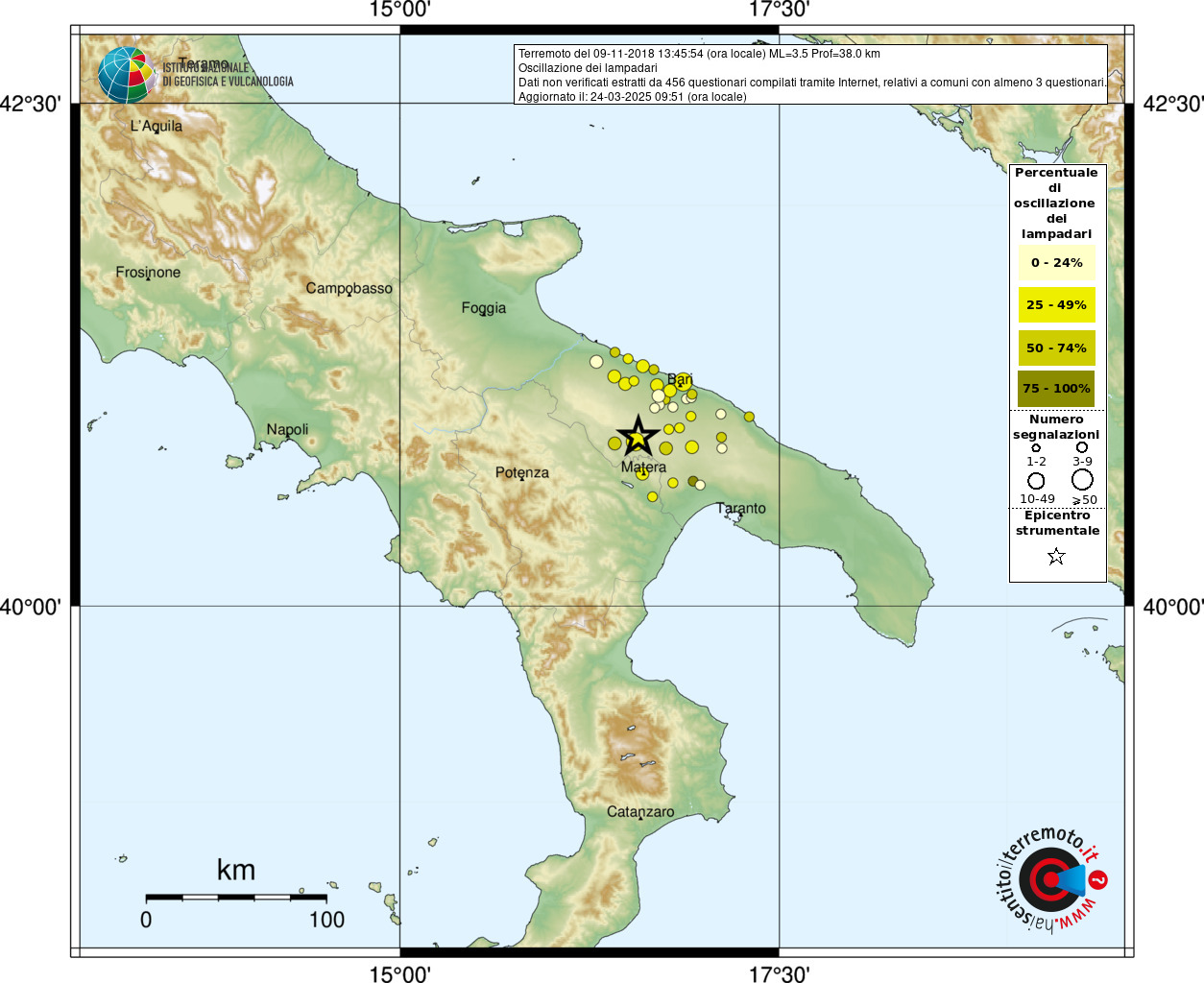This screenshot has height=983, width=1204.
Task: Click the Bari city label
Action: tap(680, 380)
